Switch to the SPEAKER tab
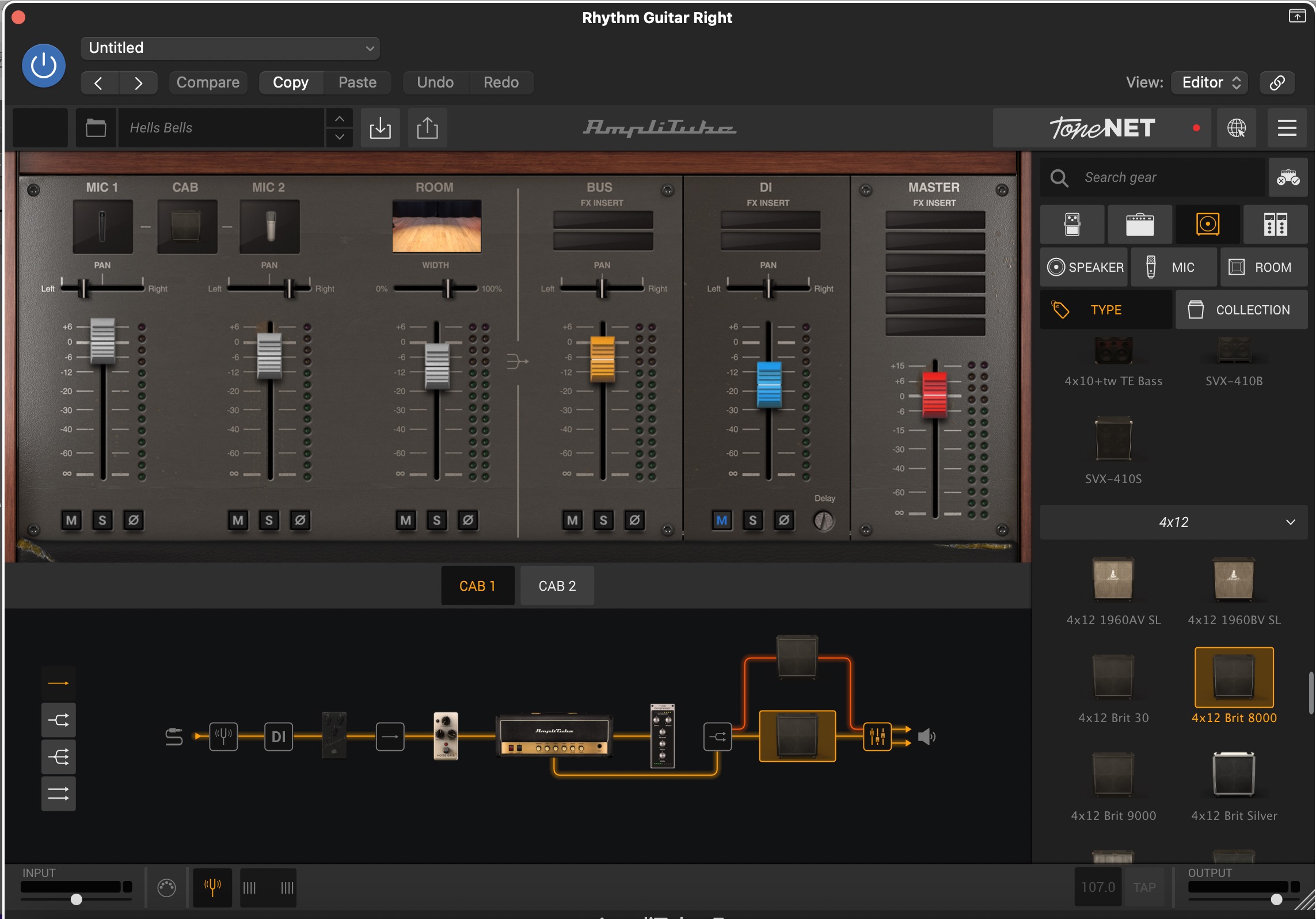Viewport: 1316px width, 919px height. point(1085,267)
